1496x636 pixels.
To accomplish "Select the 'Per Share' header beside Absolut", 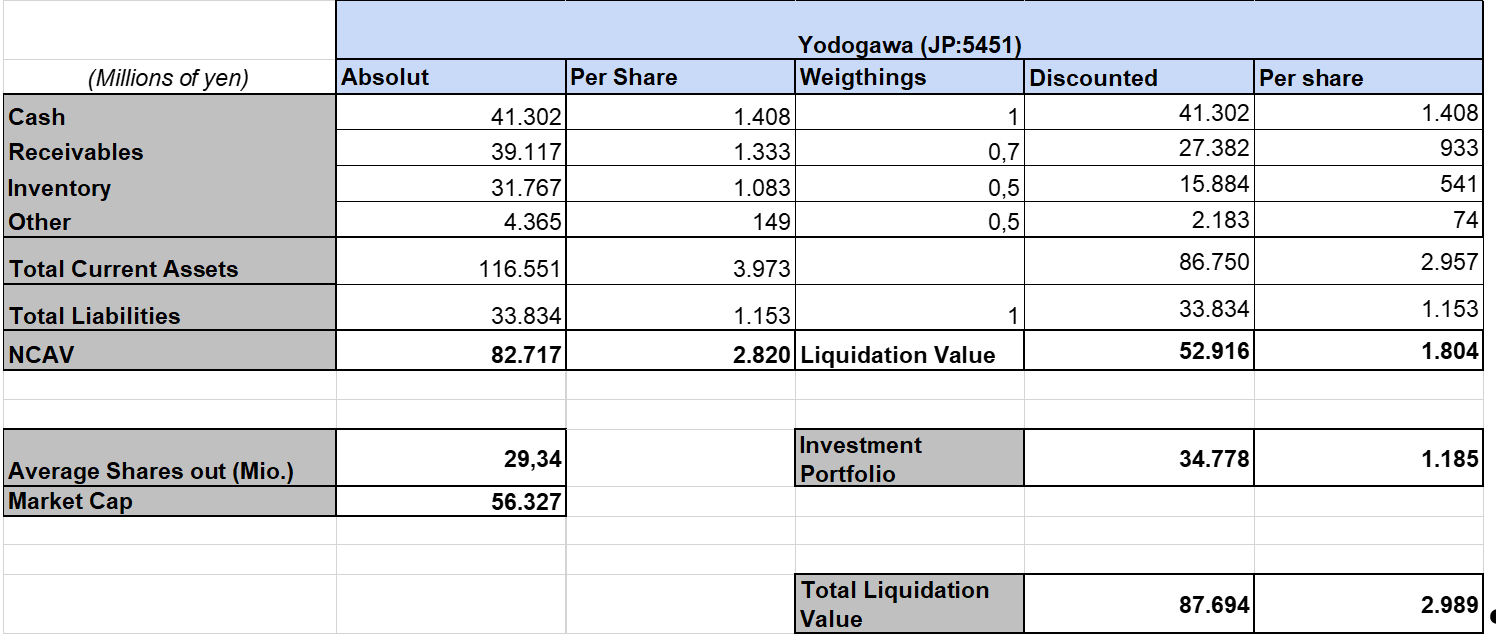I will (680, 78).
